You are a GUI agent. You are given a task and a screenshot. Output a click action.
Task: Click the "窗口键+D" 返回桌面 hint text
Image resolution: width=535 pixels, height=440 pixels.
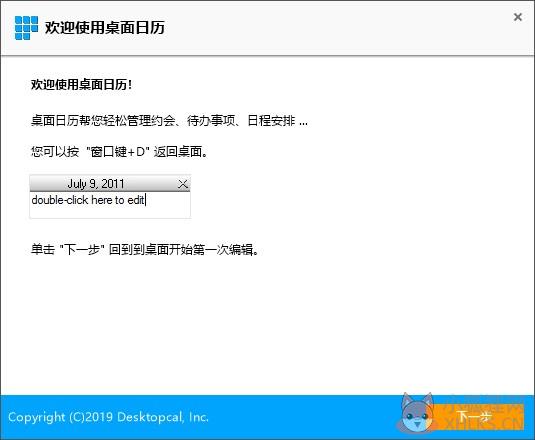click(x=119, y=151)
